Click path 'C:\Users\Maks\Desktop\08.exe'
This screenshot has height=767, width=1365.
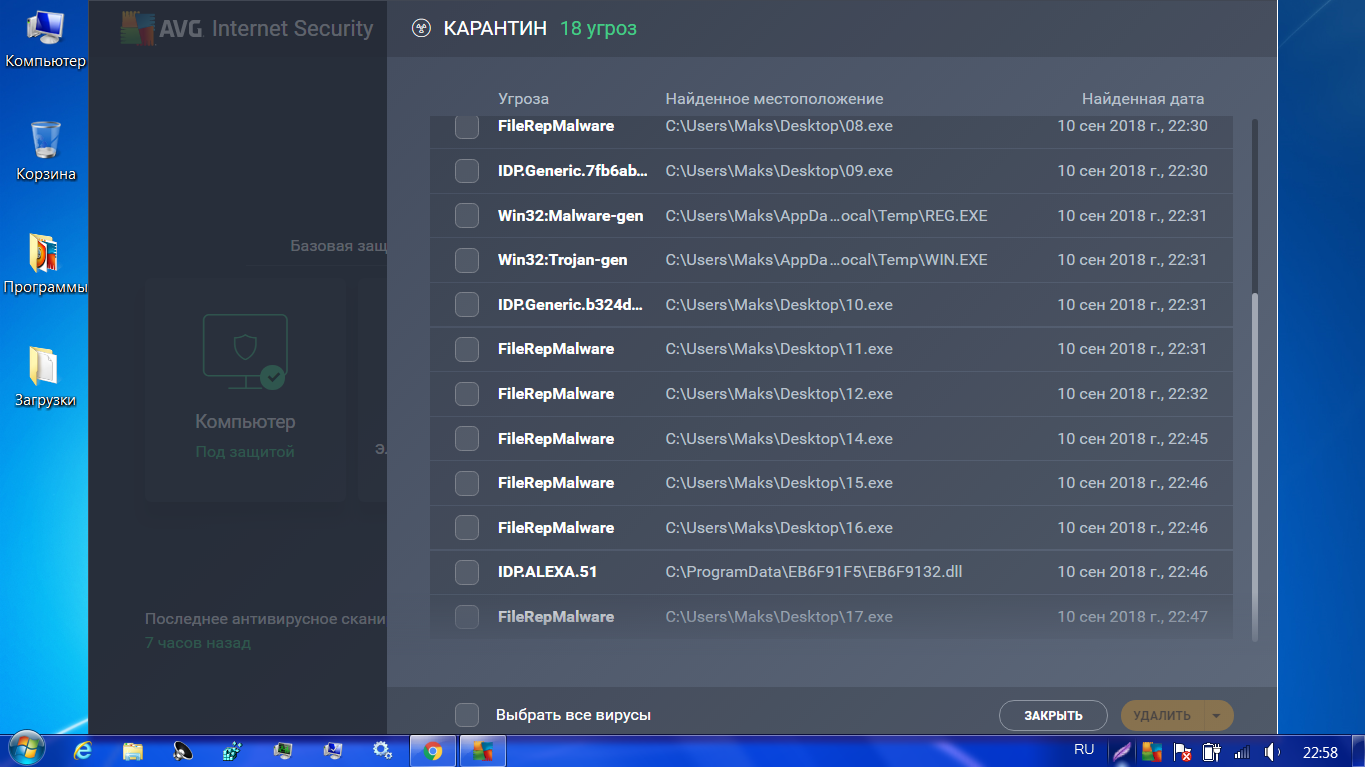[779, 126]
